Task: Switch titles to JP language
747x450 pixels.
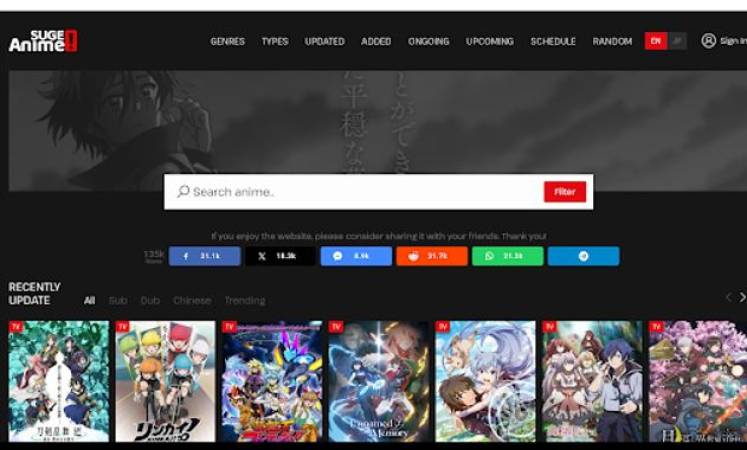Action: pyautogui.click(x=677, y=41)
